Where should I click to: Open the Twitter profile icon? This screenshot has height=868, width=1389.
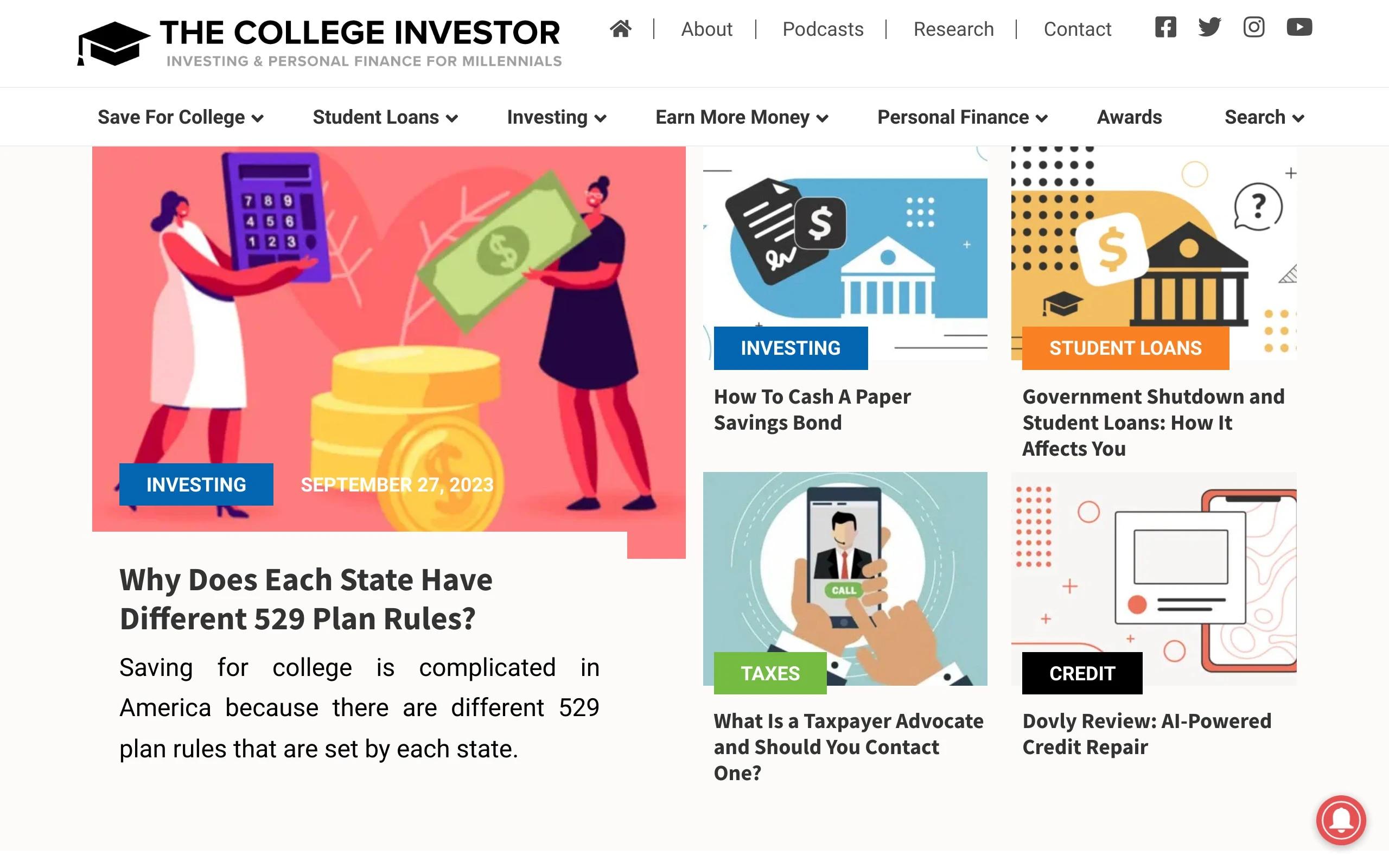[x=1209, y=28]
